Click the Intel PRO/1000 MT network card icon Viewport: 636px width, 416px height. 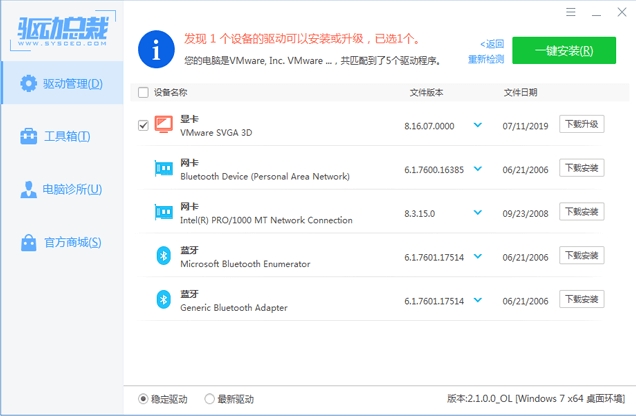[x=164, y=212]
